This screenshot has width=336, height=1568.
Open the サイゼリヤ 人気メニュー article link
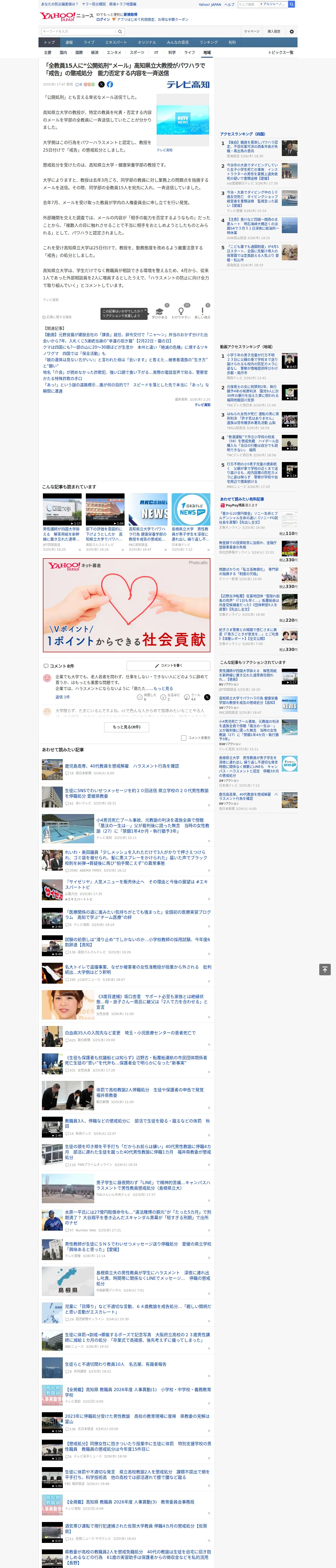137,884
